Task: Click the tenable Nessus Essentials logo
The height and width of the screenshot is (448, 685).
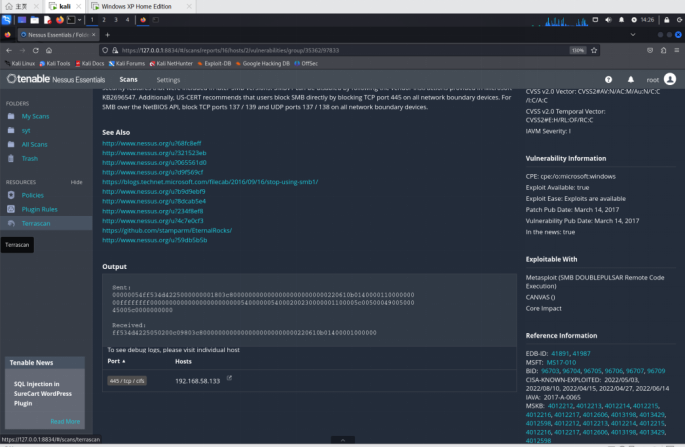Action: 56,79
